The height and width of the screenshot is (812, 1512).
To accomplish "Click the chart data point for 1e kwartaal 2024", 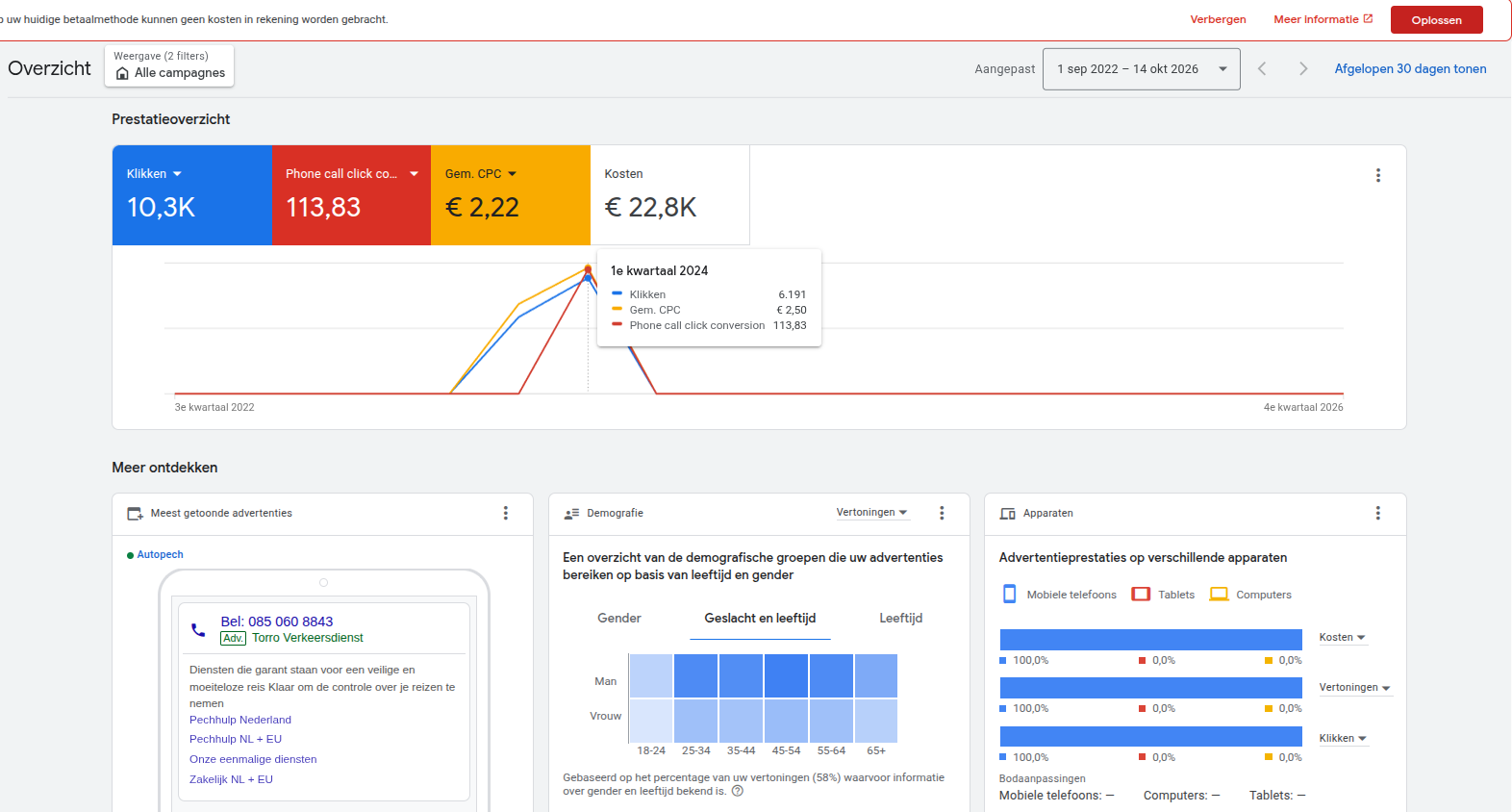I will 588,269.
